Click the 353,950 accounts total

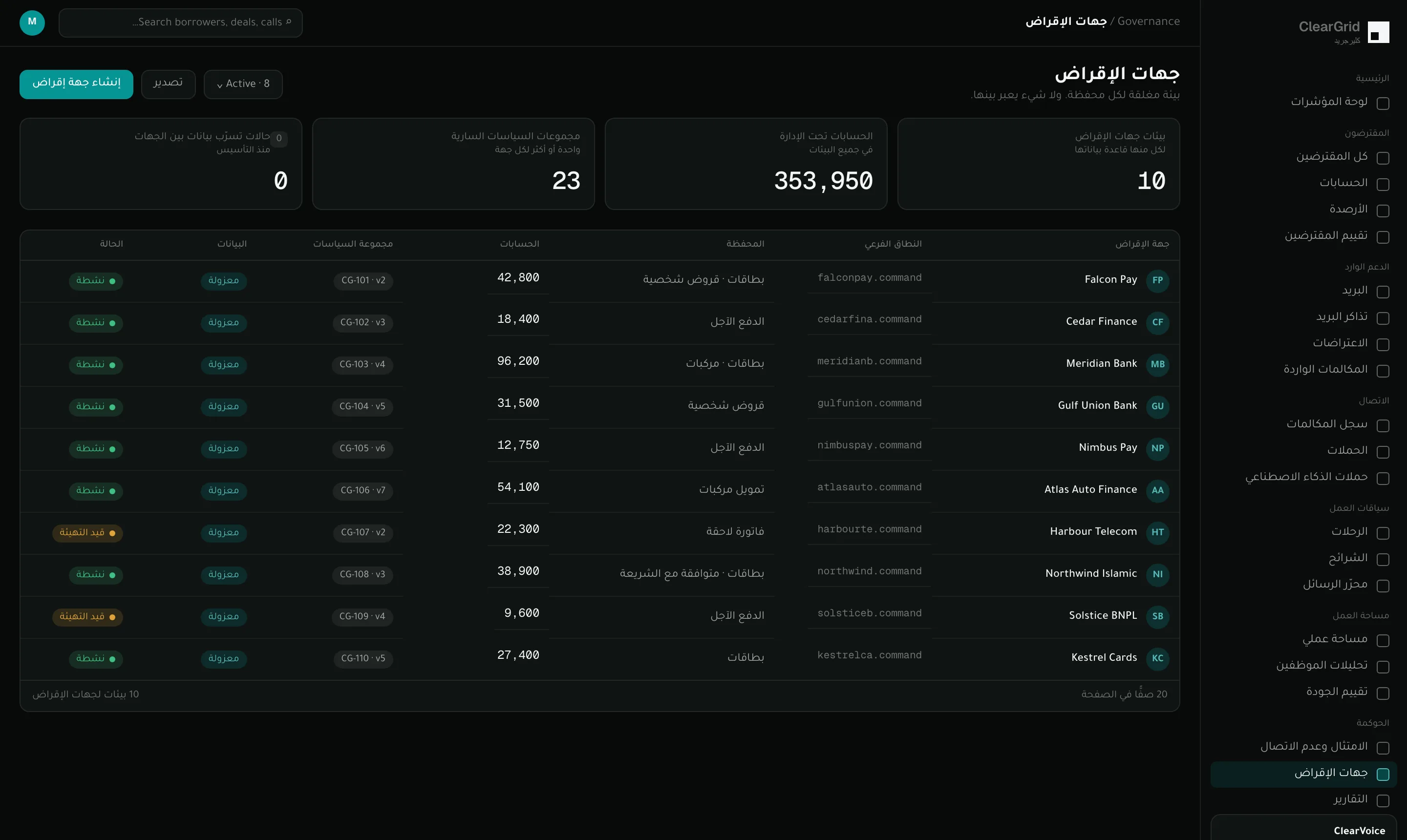pyautogui.click(x=823, y=181)
